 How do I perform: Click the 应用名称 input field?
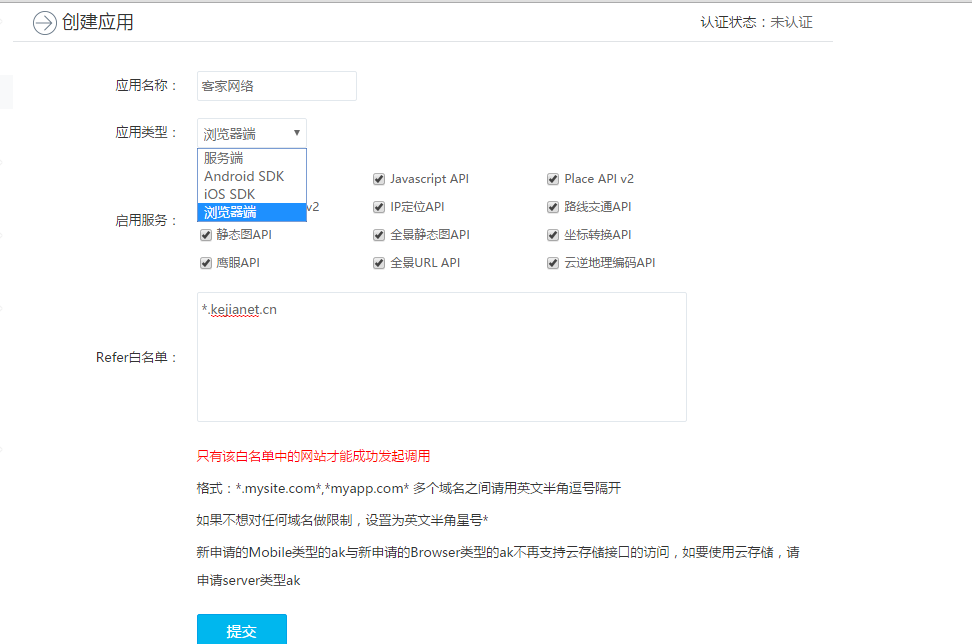click(x=277, y=86)
